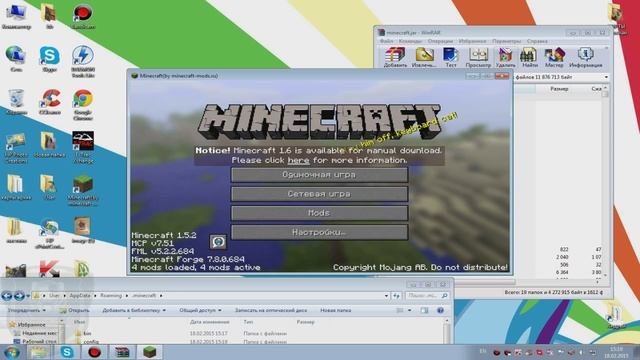Image resolution: width=640 pixels, height=360 pixels.
Task: Click the WinRAR Найти (Find) toolbar icon
Action: [529, 57]
